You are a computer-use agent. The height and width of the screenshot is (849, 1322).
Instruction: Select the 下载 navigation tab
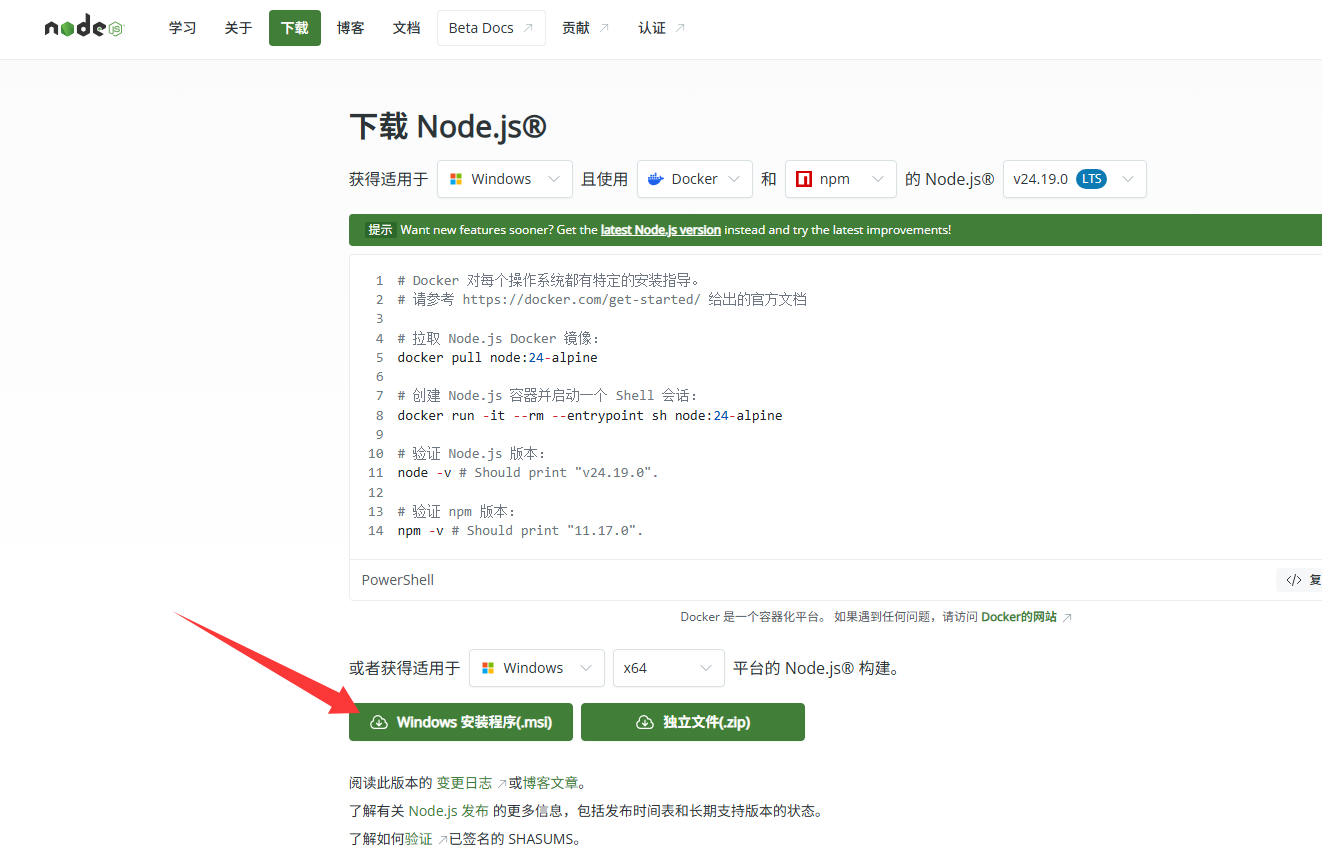(x=295, y=28)
